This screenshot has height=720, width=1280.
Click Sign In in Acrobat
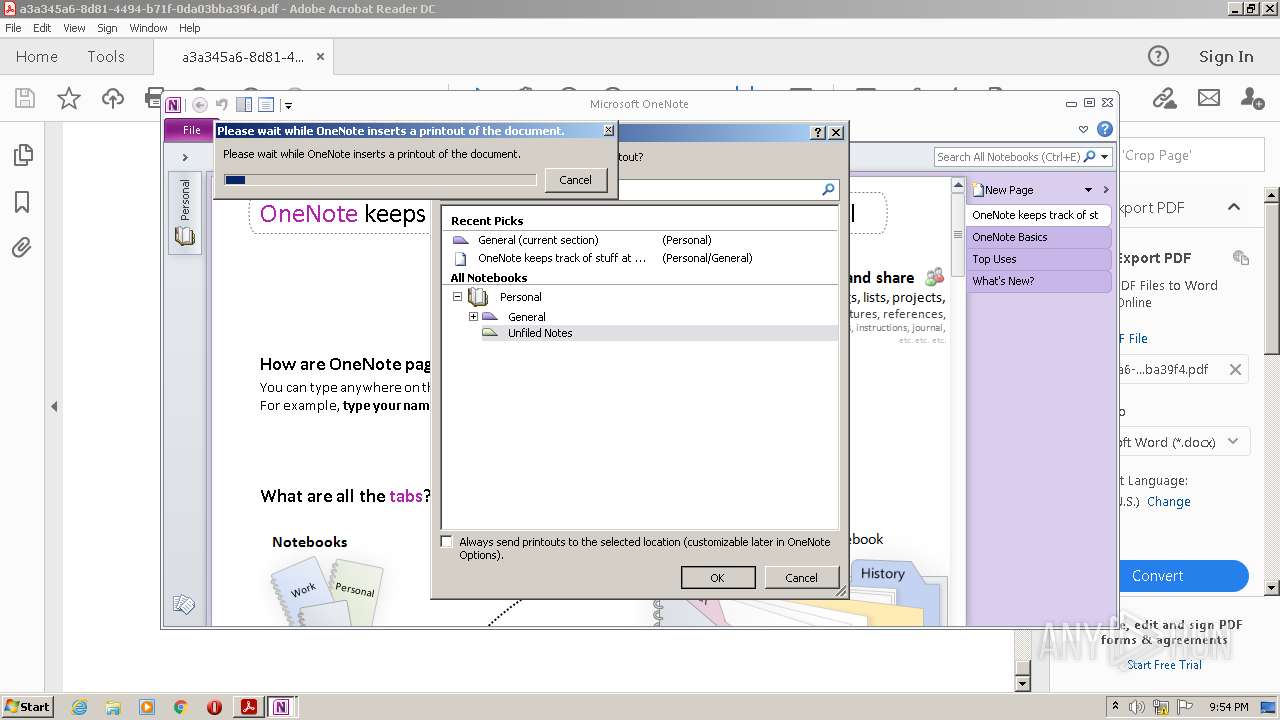coord(1226,56)
